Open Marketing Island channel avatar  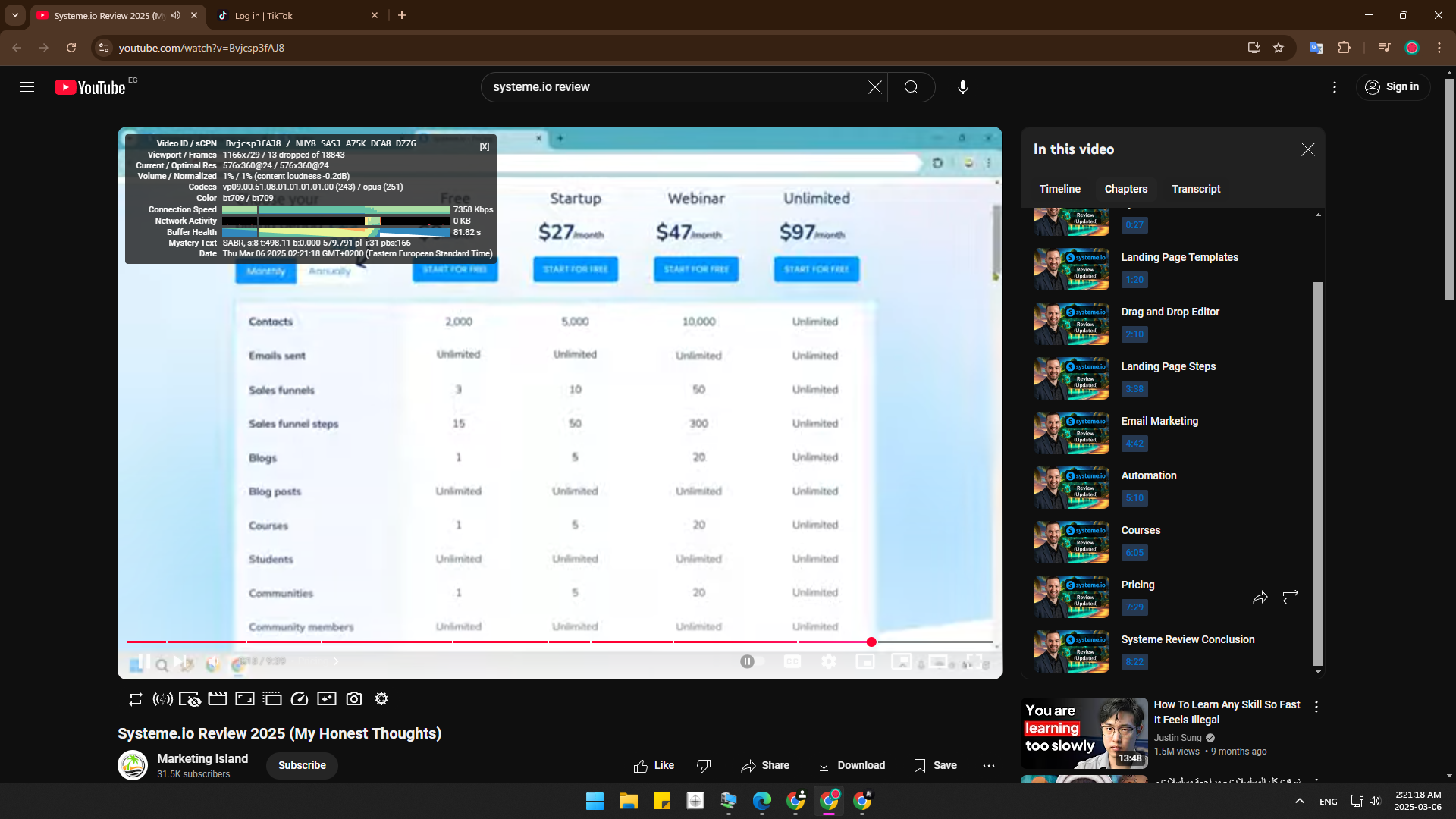133,765
